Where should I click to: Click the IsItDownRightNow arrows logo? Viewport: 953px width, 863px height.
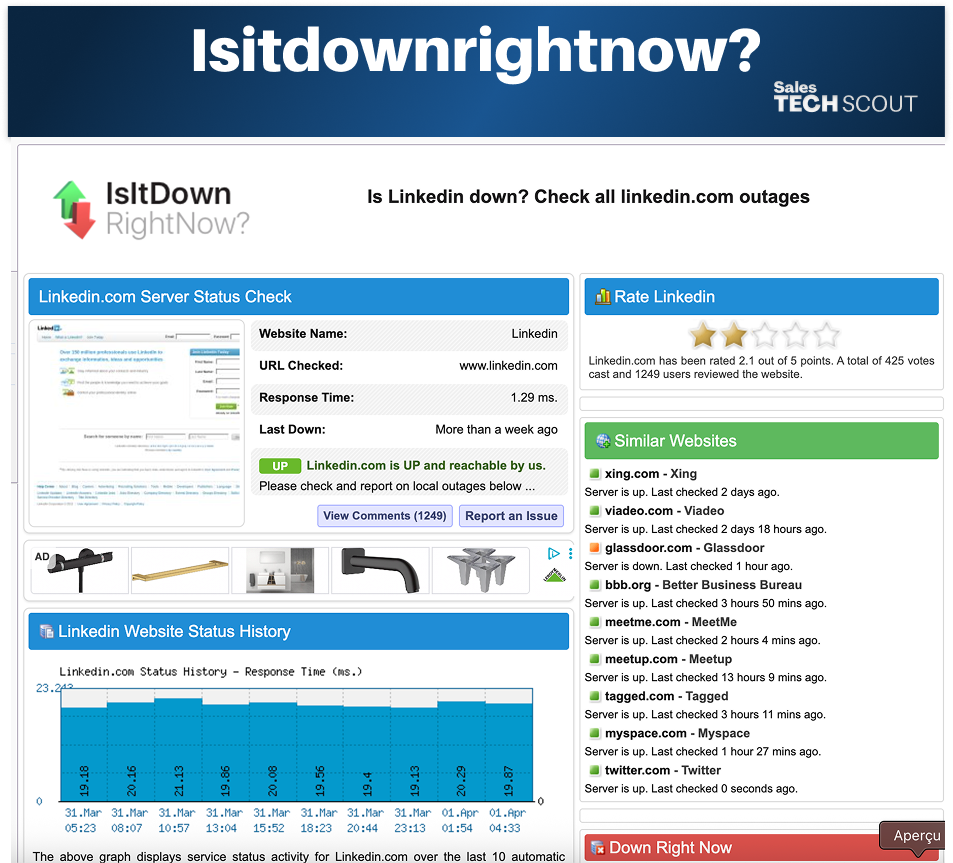point(74,210)
